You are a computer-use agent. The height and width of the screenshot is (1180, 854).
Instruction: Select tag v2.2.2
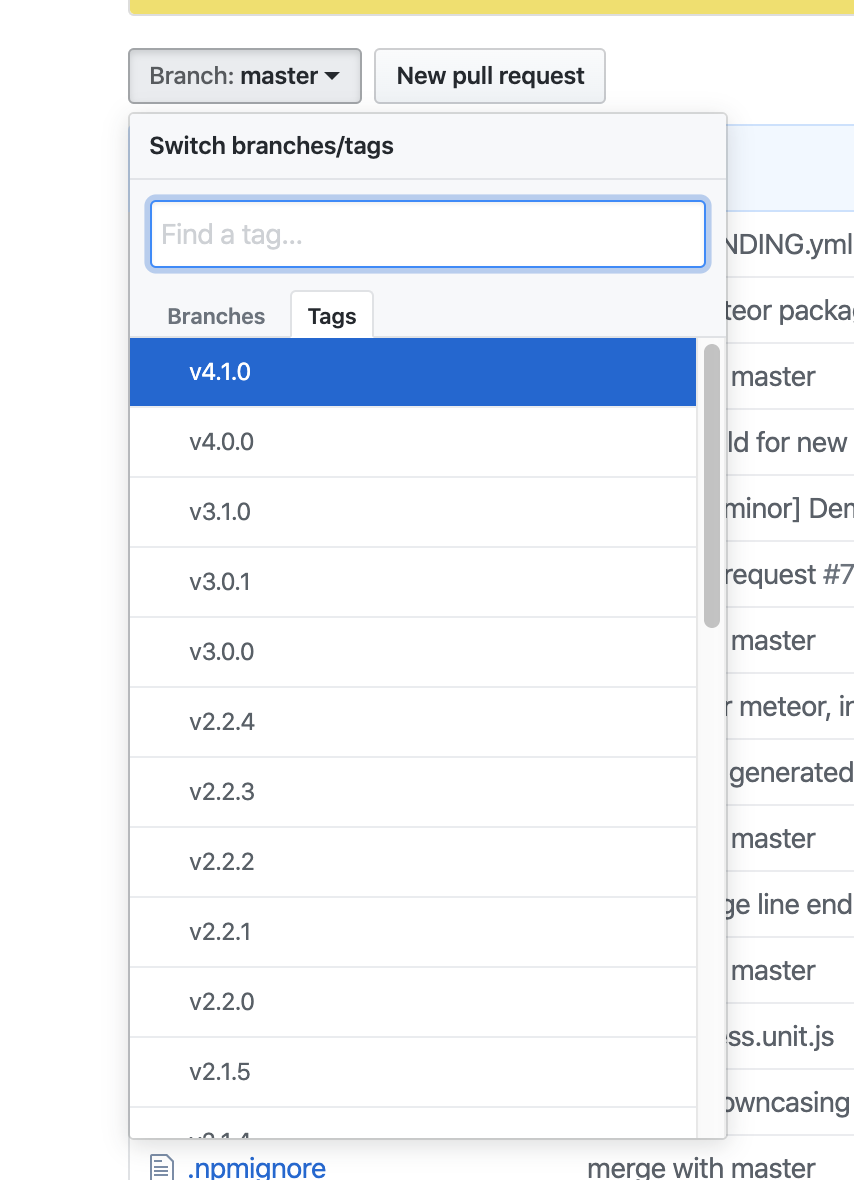coord(413,862)
